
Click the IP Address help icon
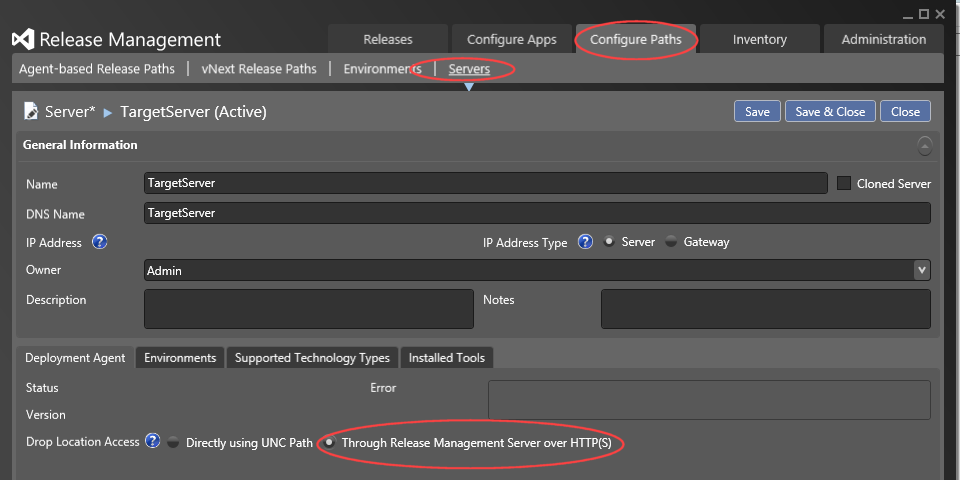point(100,242)
